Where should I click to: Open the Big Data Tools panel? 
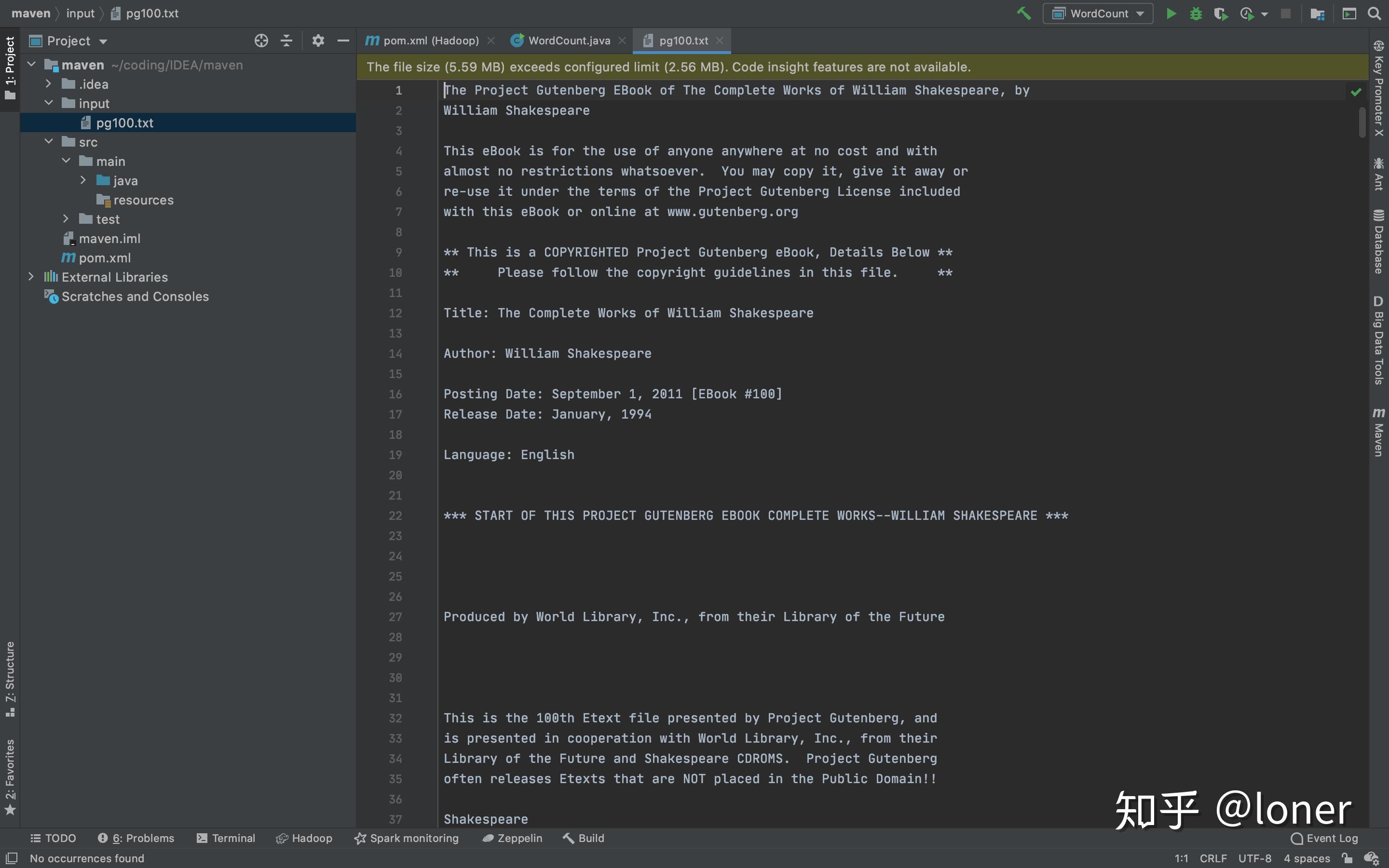(1378, 340)
